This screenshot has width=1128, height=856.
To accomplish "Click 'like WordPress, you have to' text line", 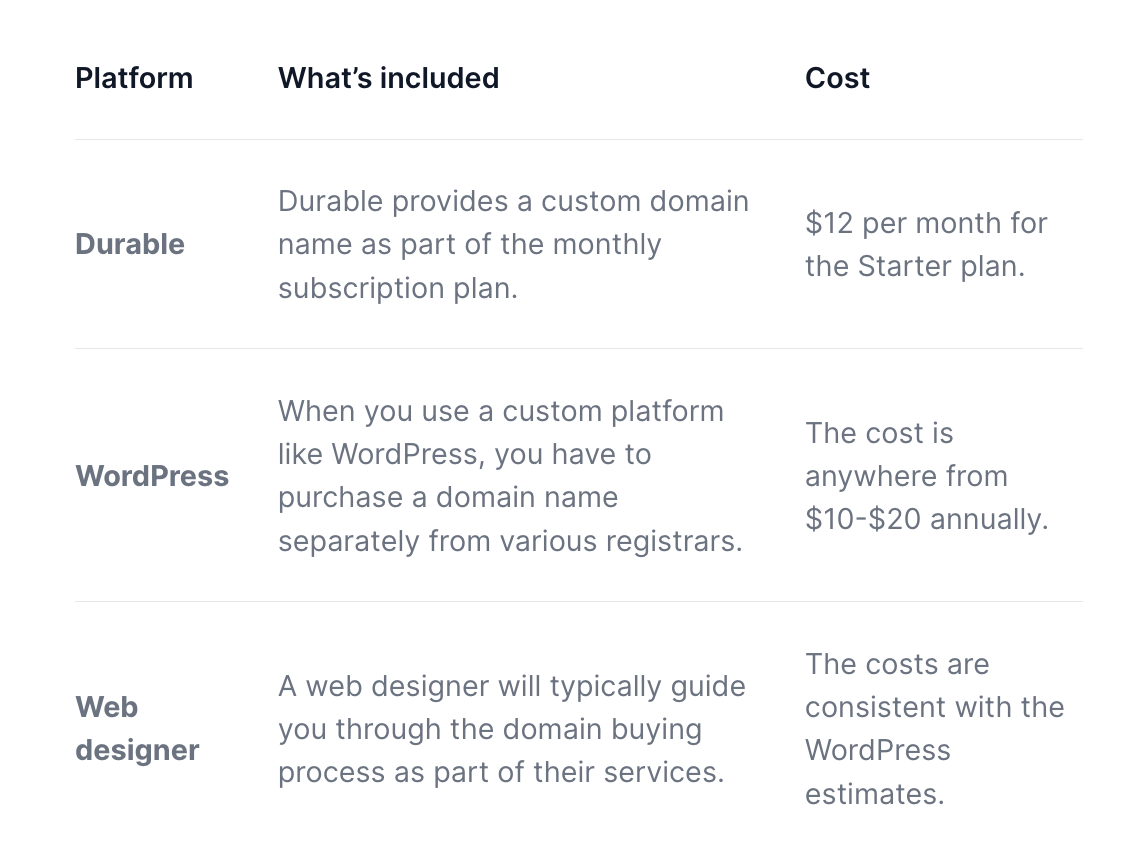I will (x=464, y=454).
